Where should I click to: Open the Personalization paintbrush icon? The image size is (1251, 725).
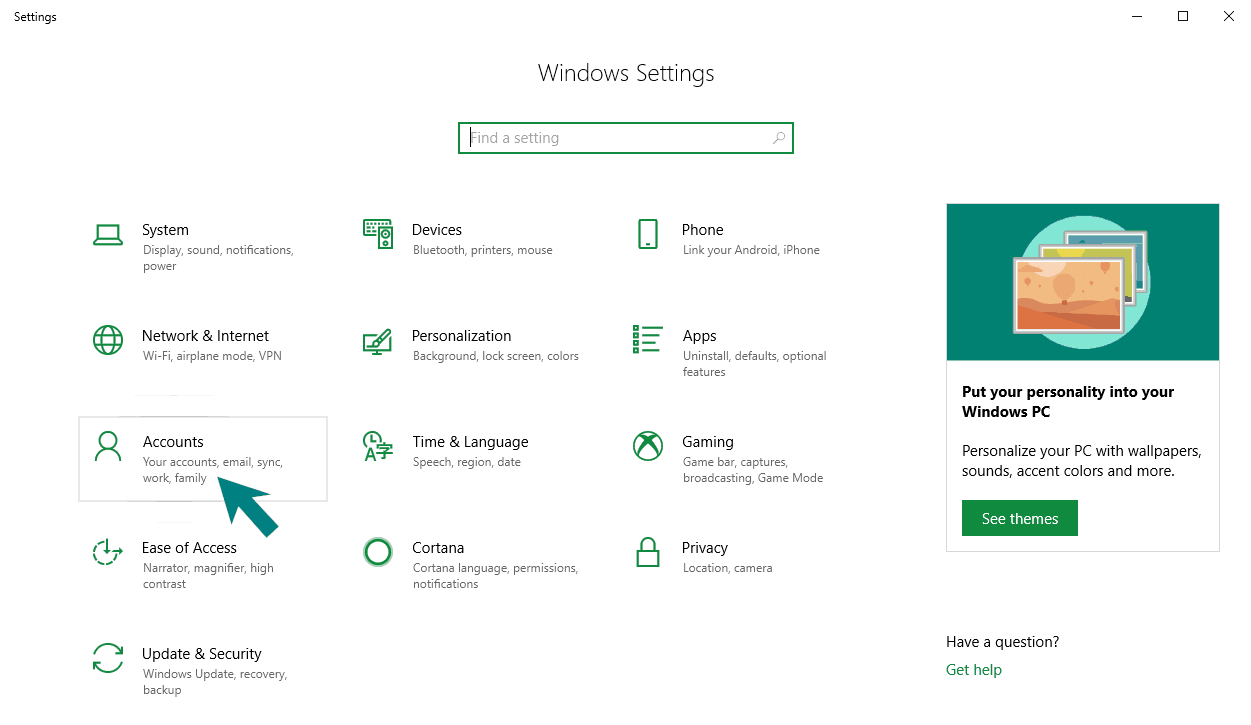pyautogui.click(x=377, y=341)
